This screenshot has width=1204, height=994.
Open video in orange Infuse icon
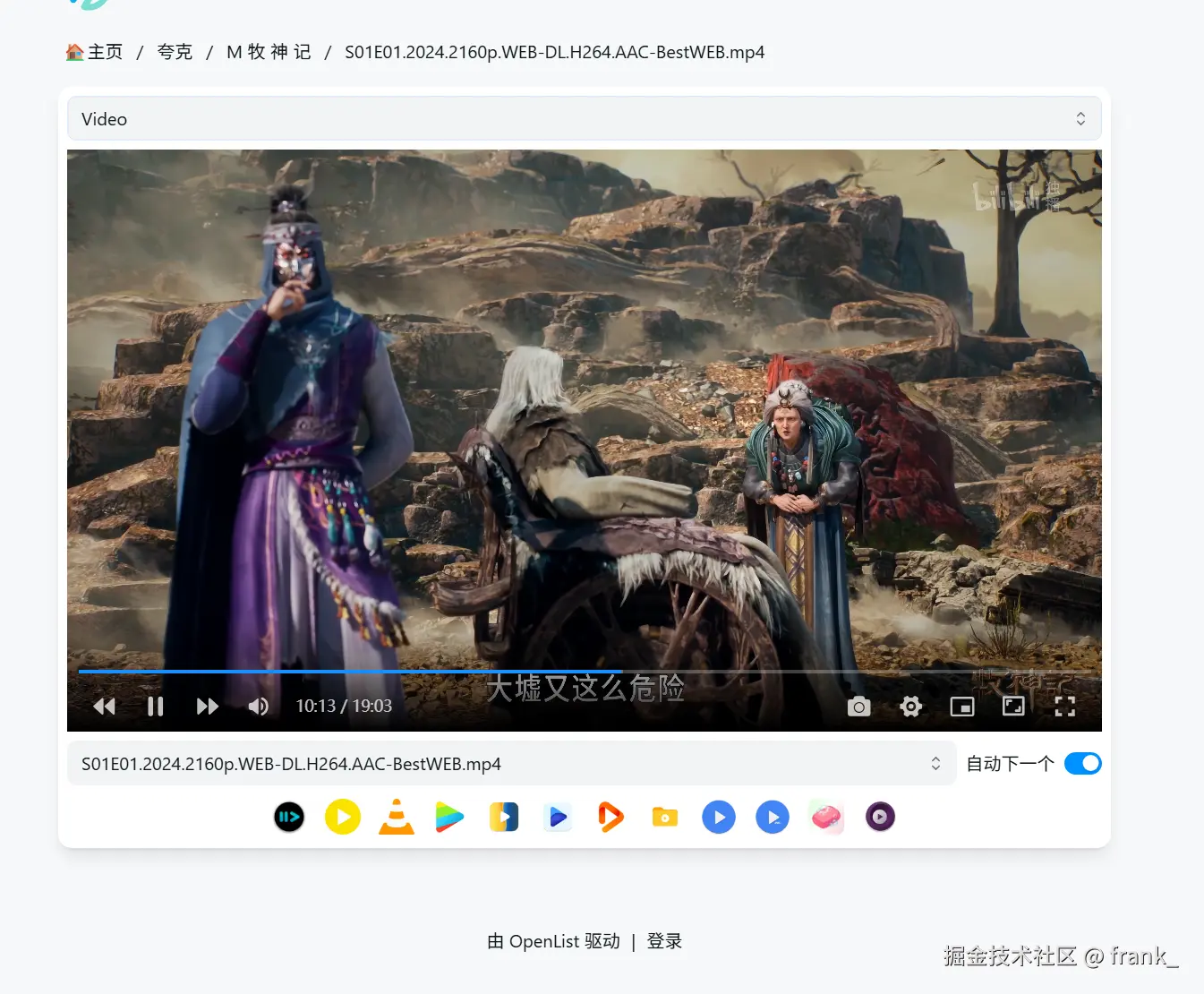(x=611, y=817)
